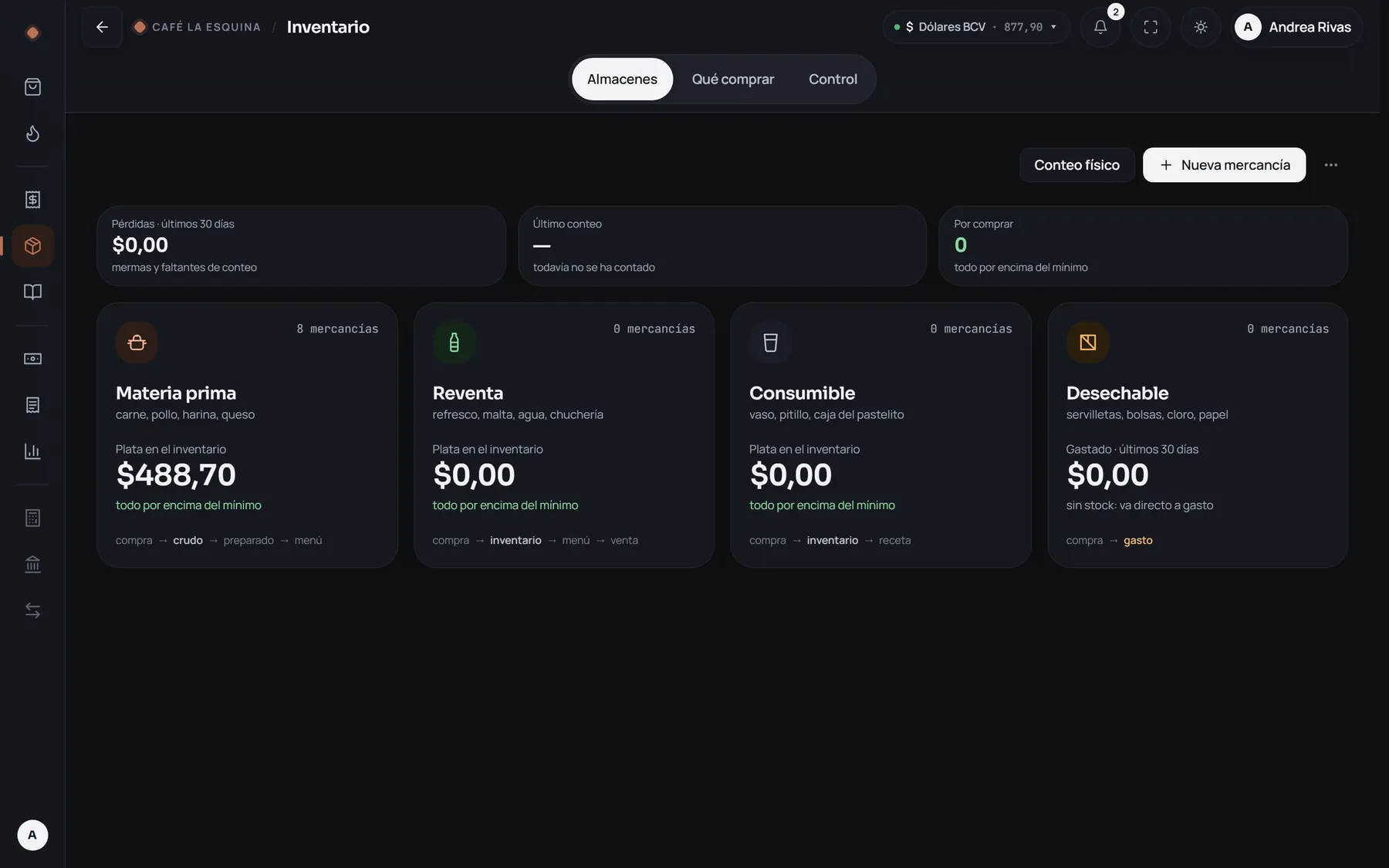The image size is (1389, 868).
Task: Click the back arrow button
Action: pyautogui.click(x=102, y=27)
